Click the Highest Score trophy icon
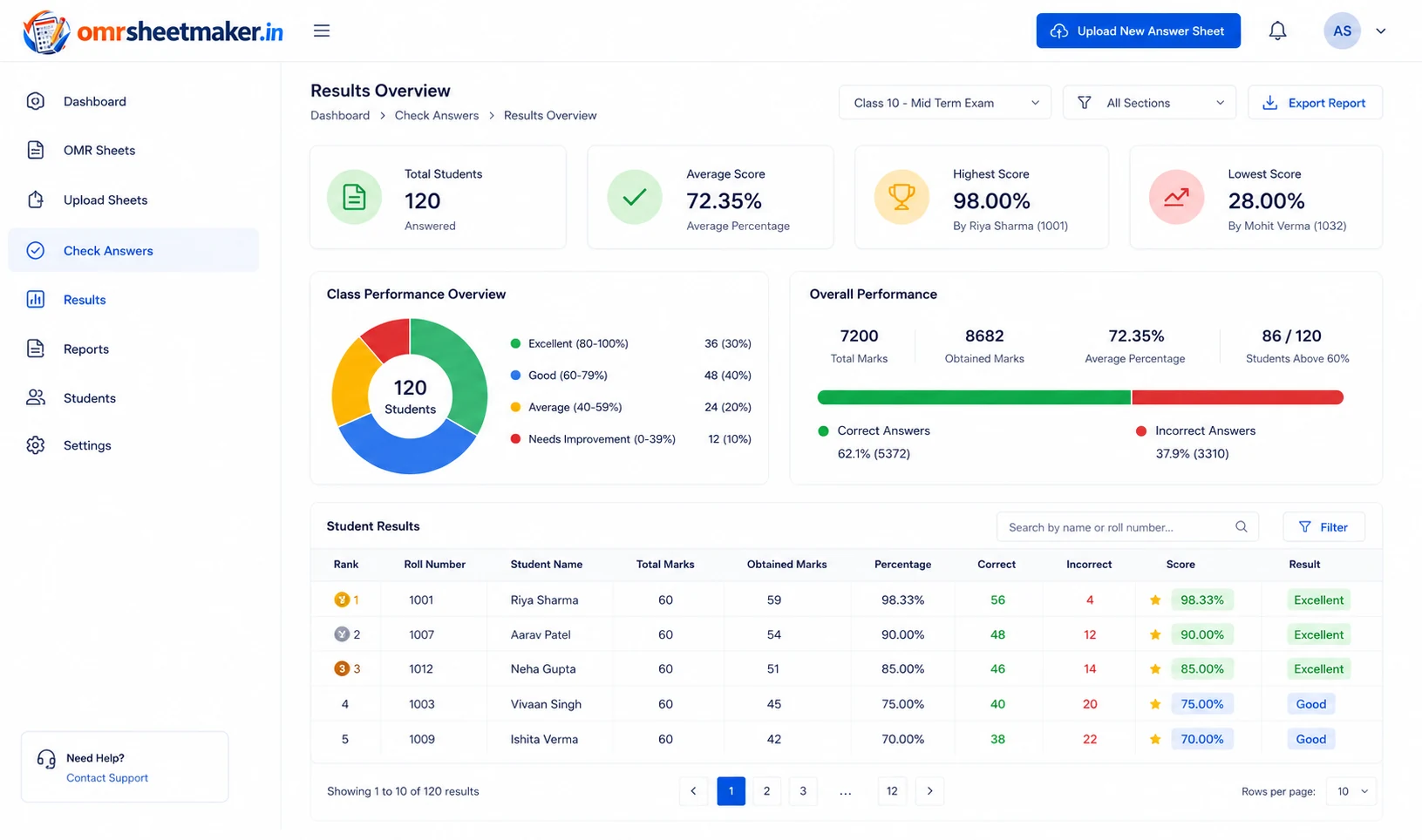1422x840 pixels. [x=902, y=197]
